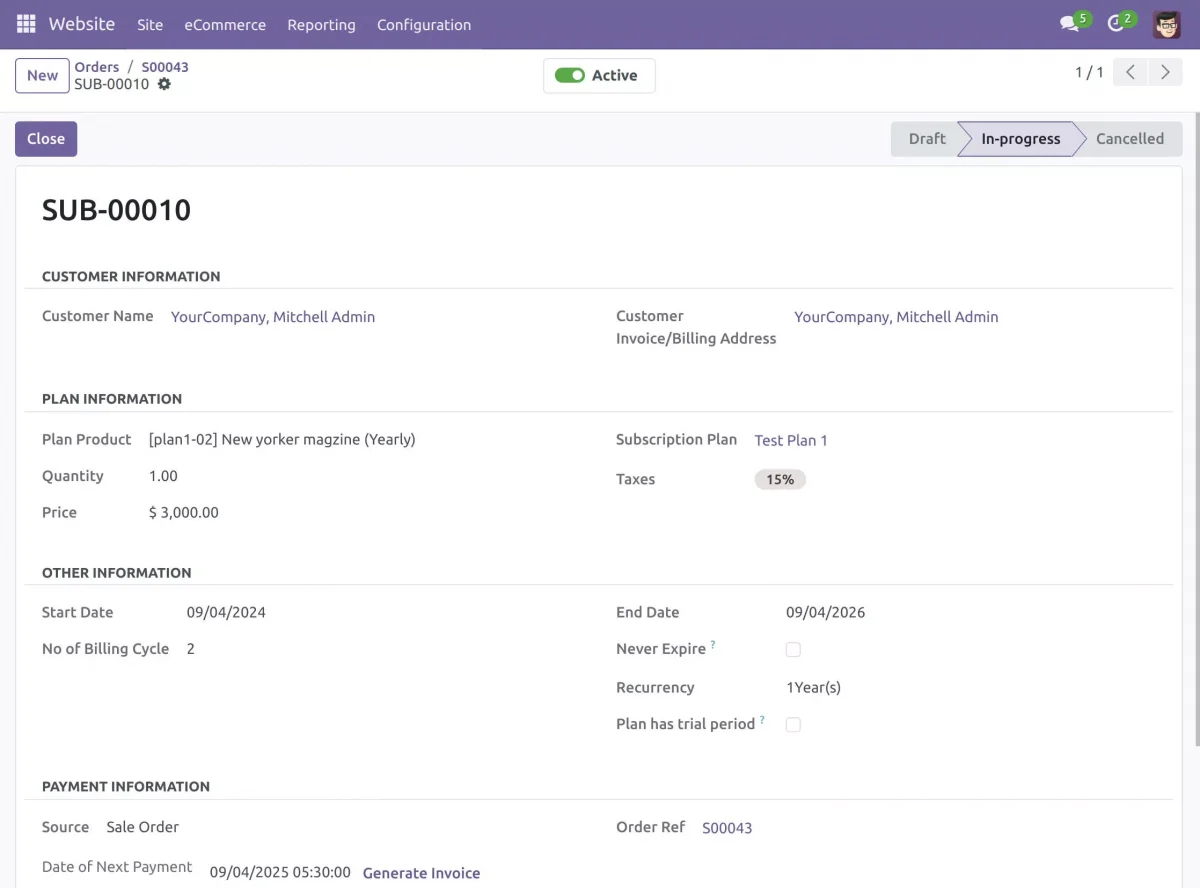Expand the Site menu
The height and width of the screenshot is (888, 1200).
[x=150, y=25]
